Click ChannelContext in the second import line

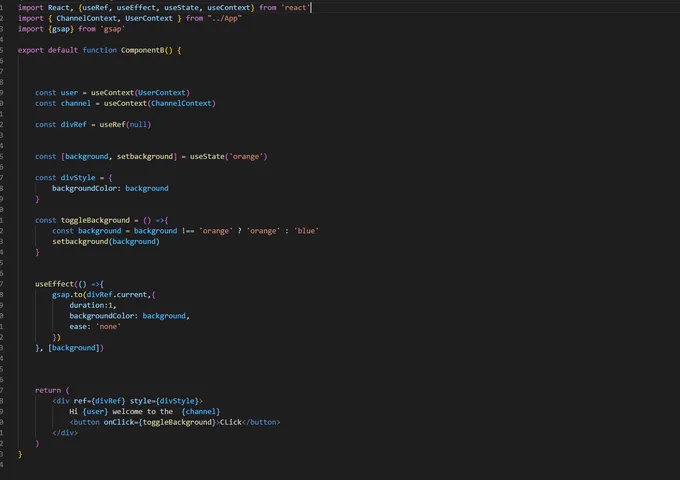pos(86,18)
